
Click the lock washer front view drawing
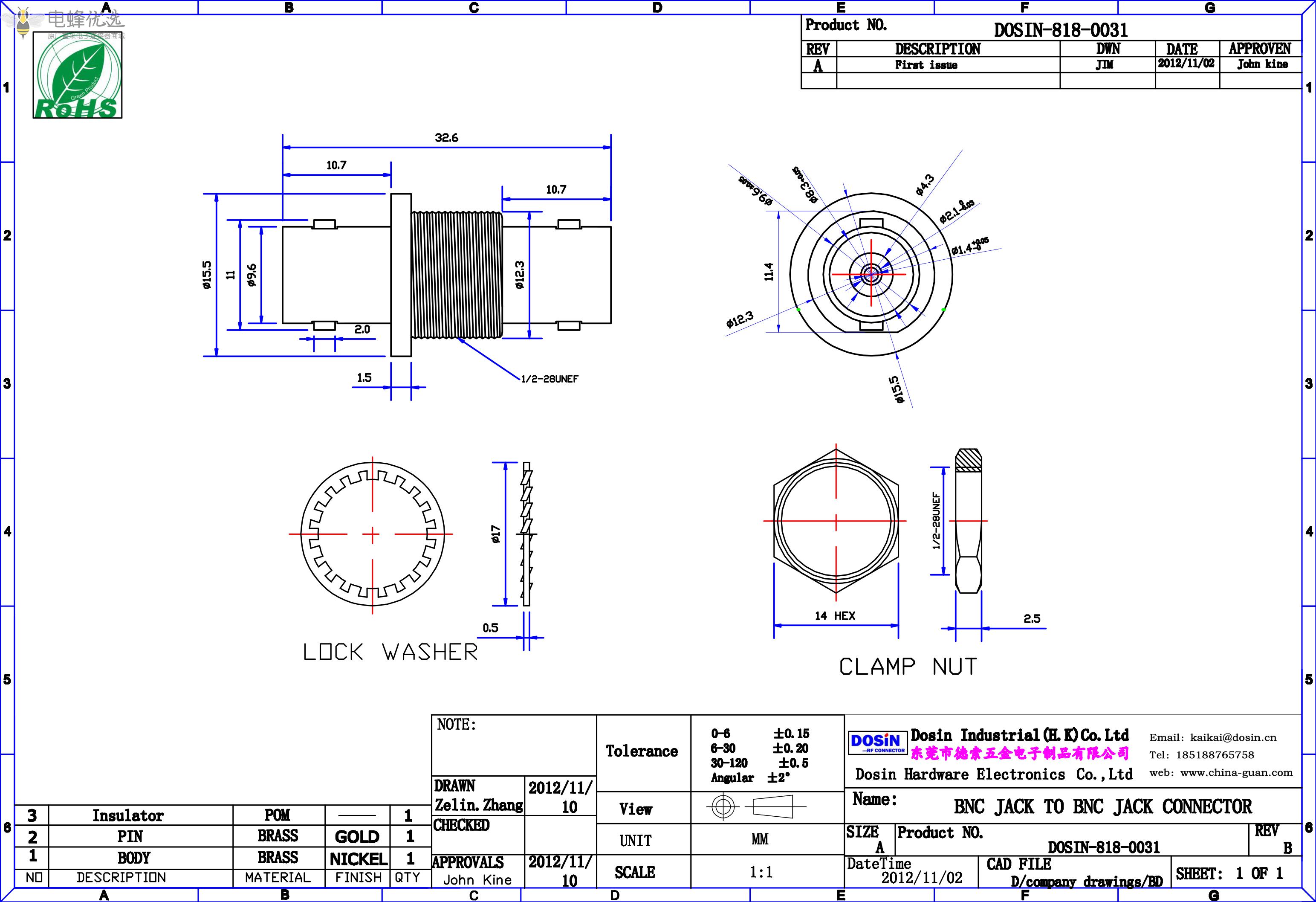[x=372, y=534]
